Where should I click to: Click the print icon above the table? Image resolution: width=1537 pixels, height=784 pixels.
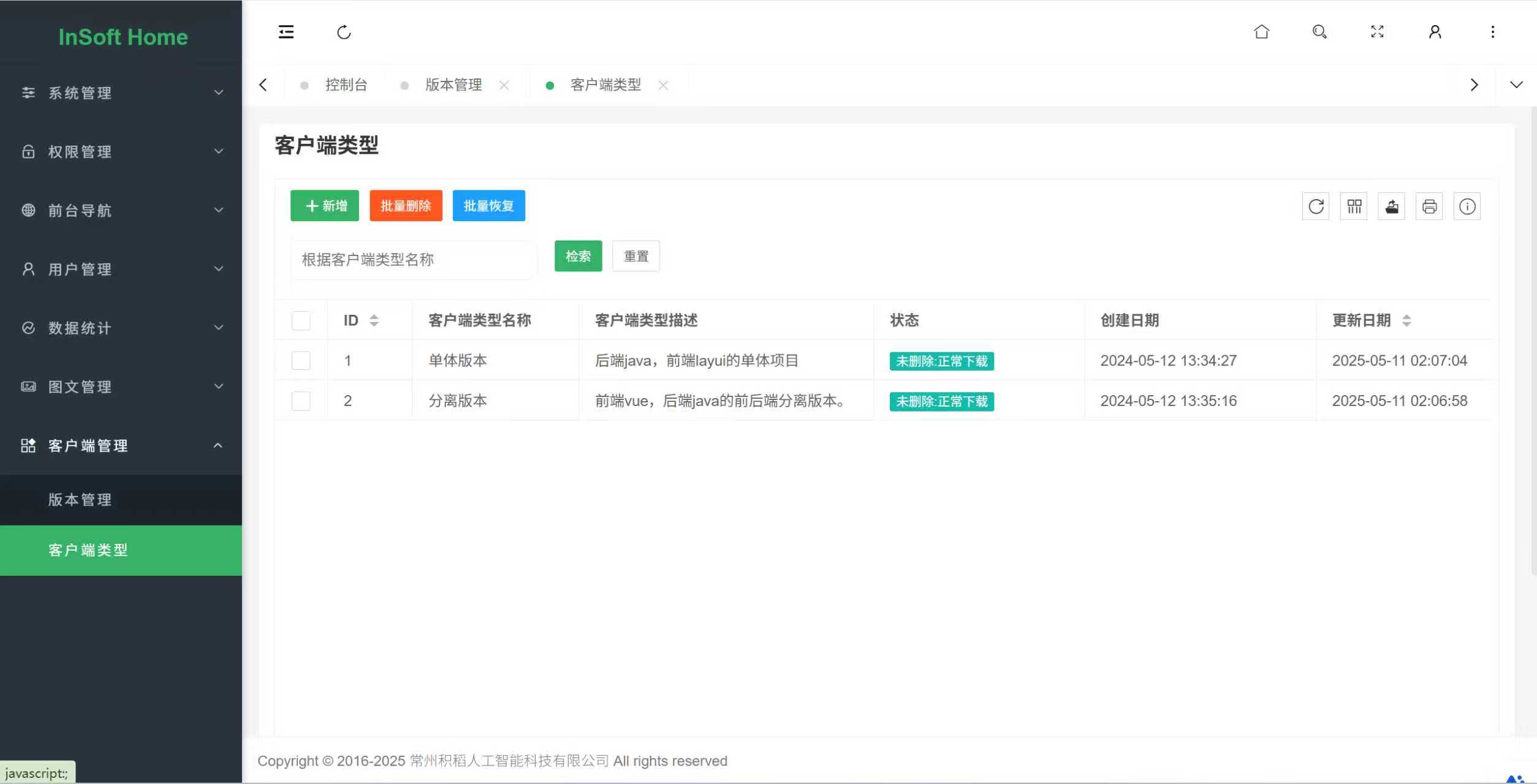point(1429,206)
